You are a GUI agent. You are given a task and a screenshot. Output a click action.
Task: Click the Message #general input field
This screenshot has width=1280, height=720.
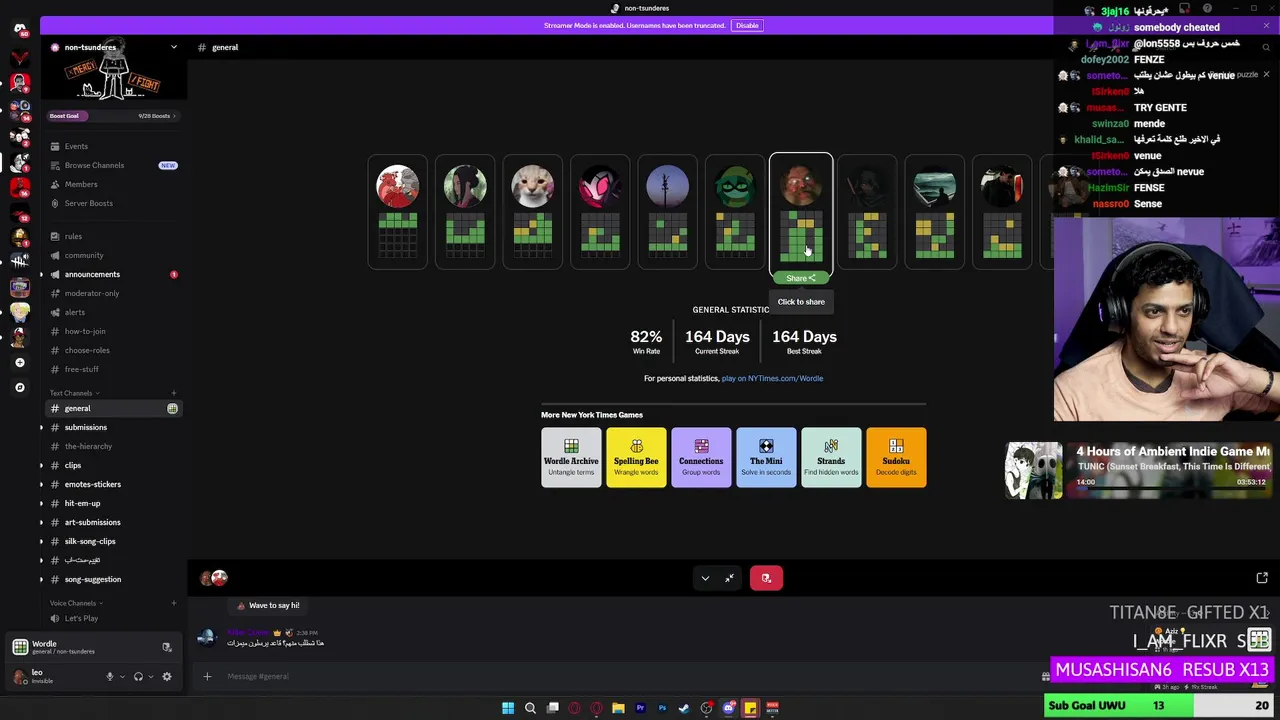pos(620,676)
